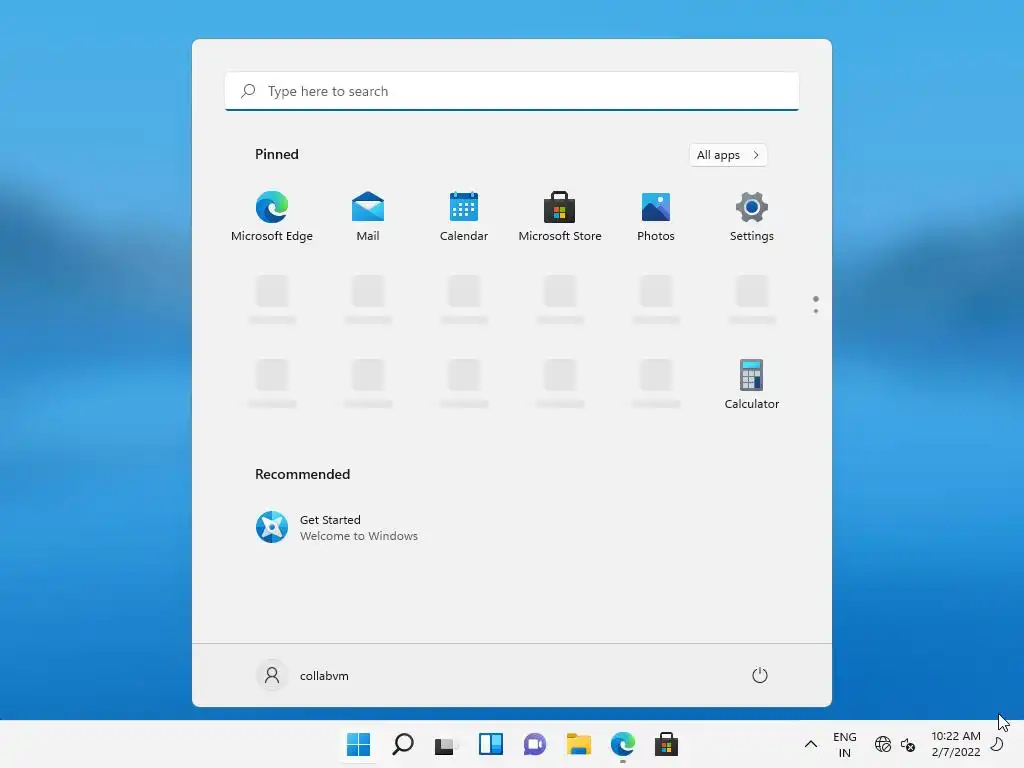Open Teams Chat from the taskbar
The image size is (1024, 768).
534,744
